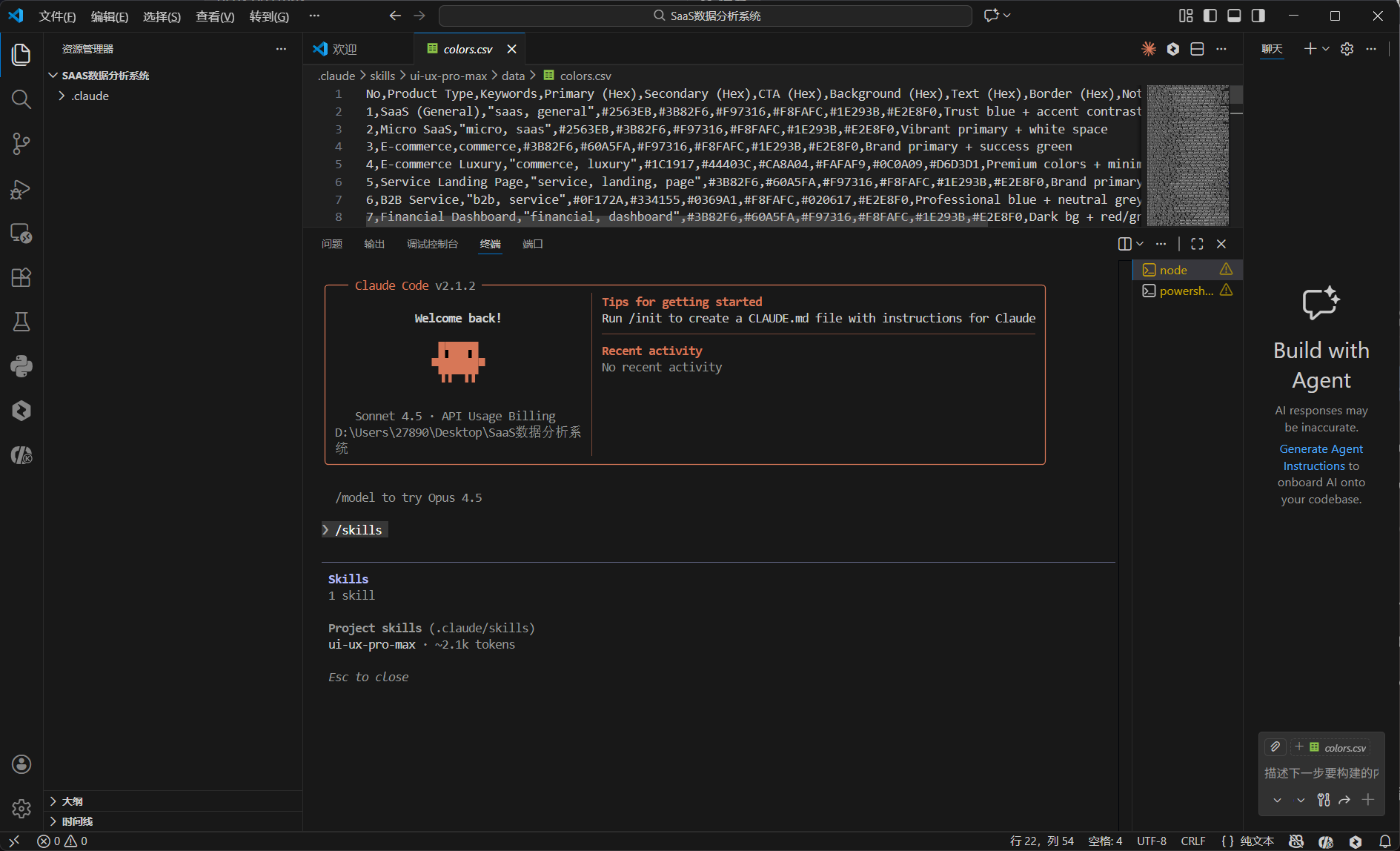Viewport: 1400px width, 851px height.
Task: Open the 文件(F) menu
Action: click(x=57, y=16)
